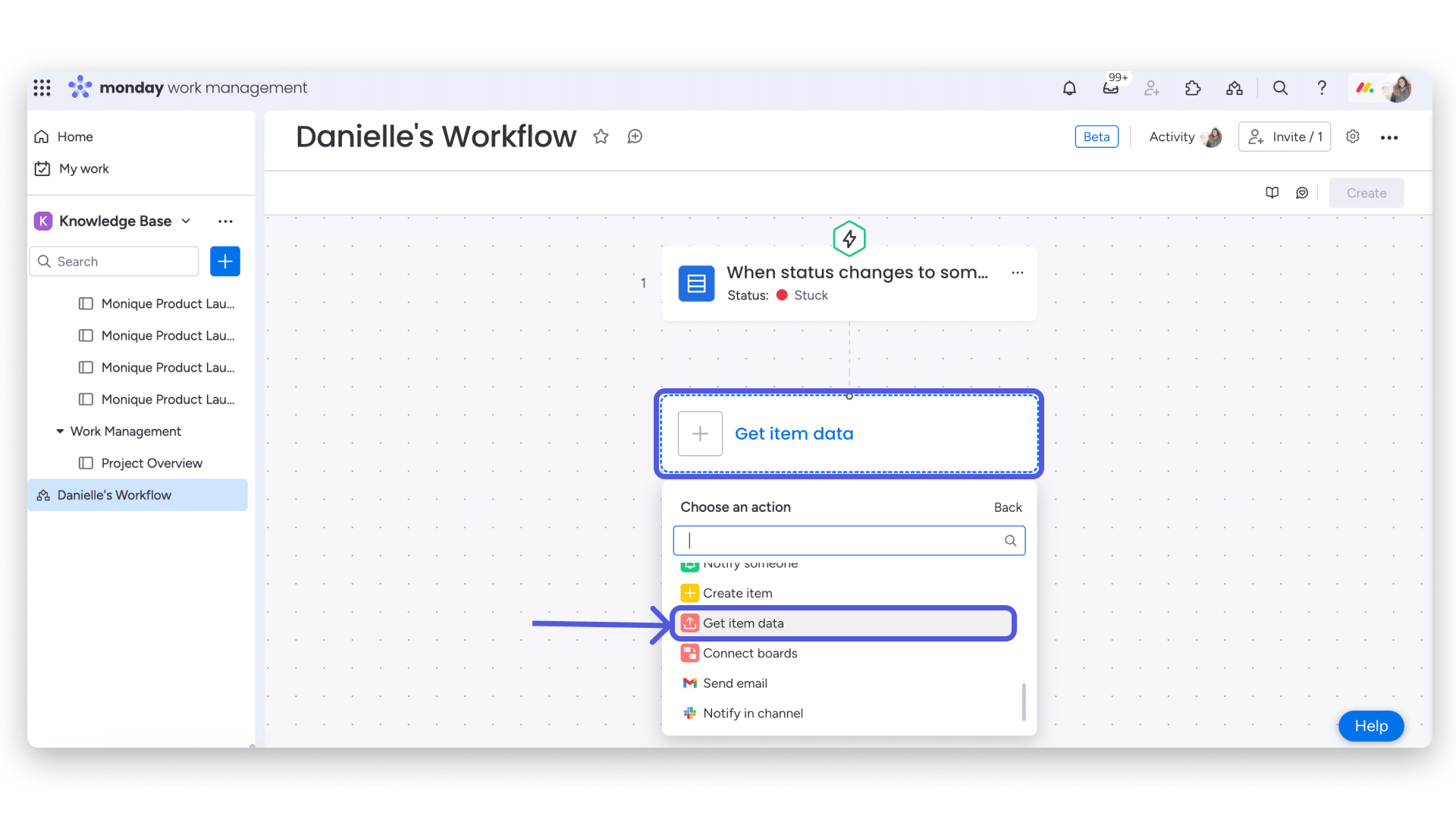Viewport: 1456px width, 819px height.
Task: Choose the Send email action
Action: pos(844,683)
